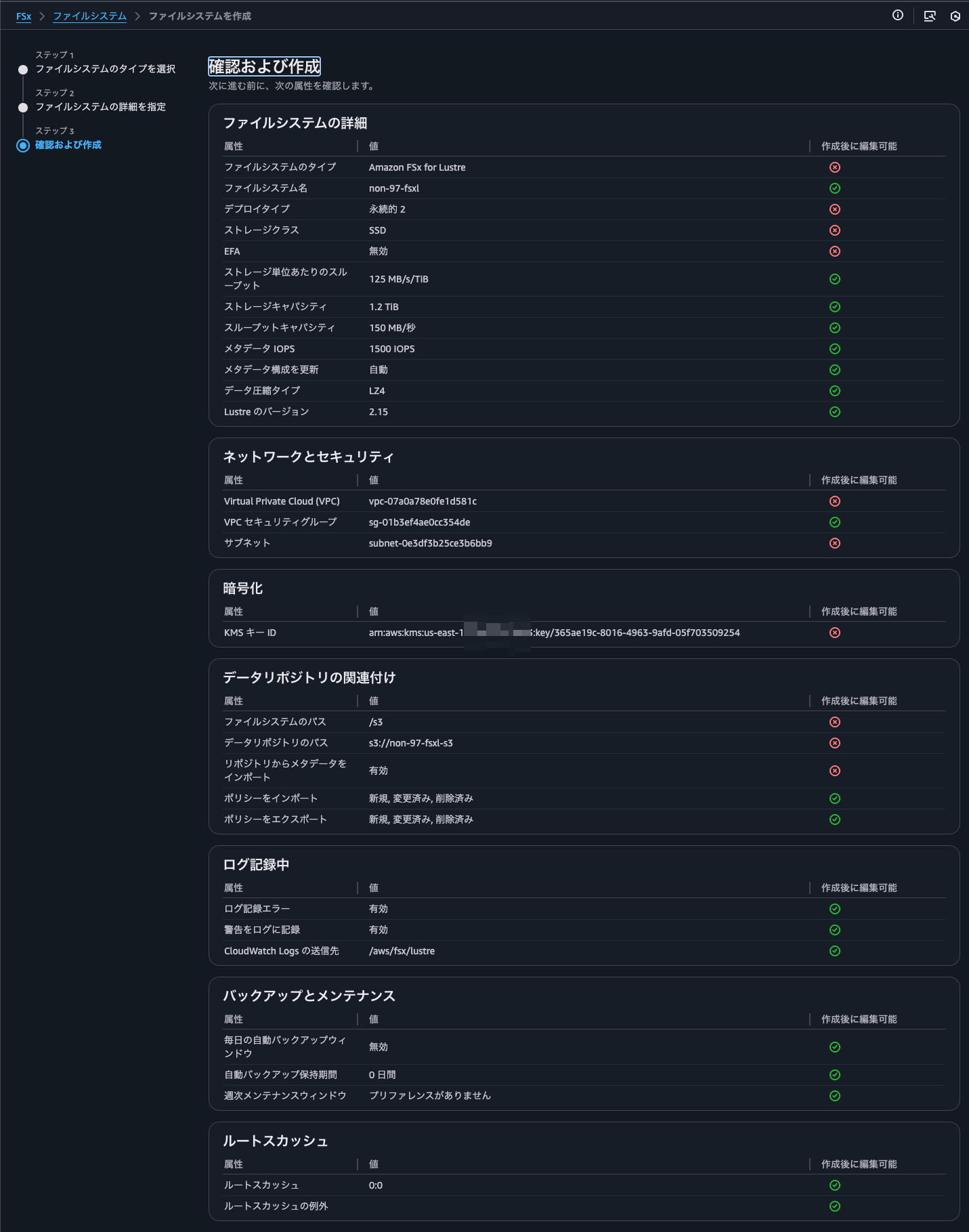
Task: Click the green check for メタデータ構成を更新 row
Action: click(x=835, y=370)
